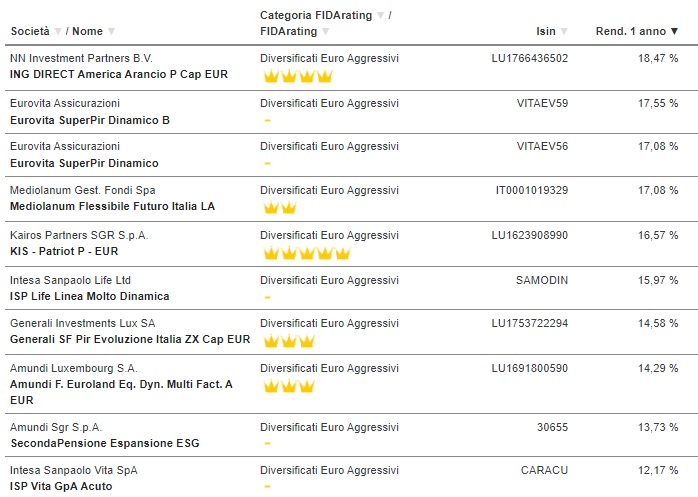Click ISIN code LU1623908990

[530, 235]
